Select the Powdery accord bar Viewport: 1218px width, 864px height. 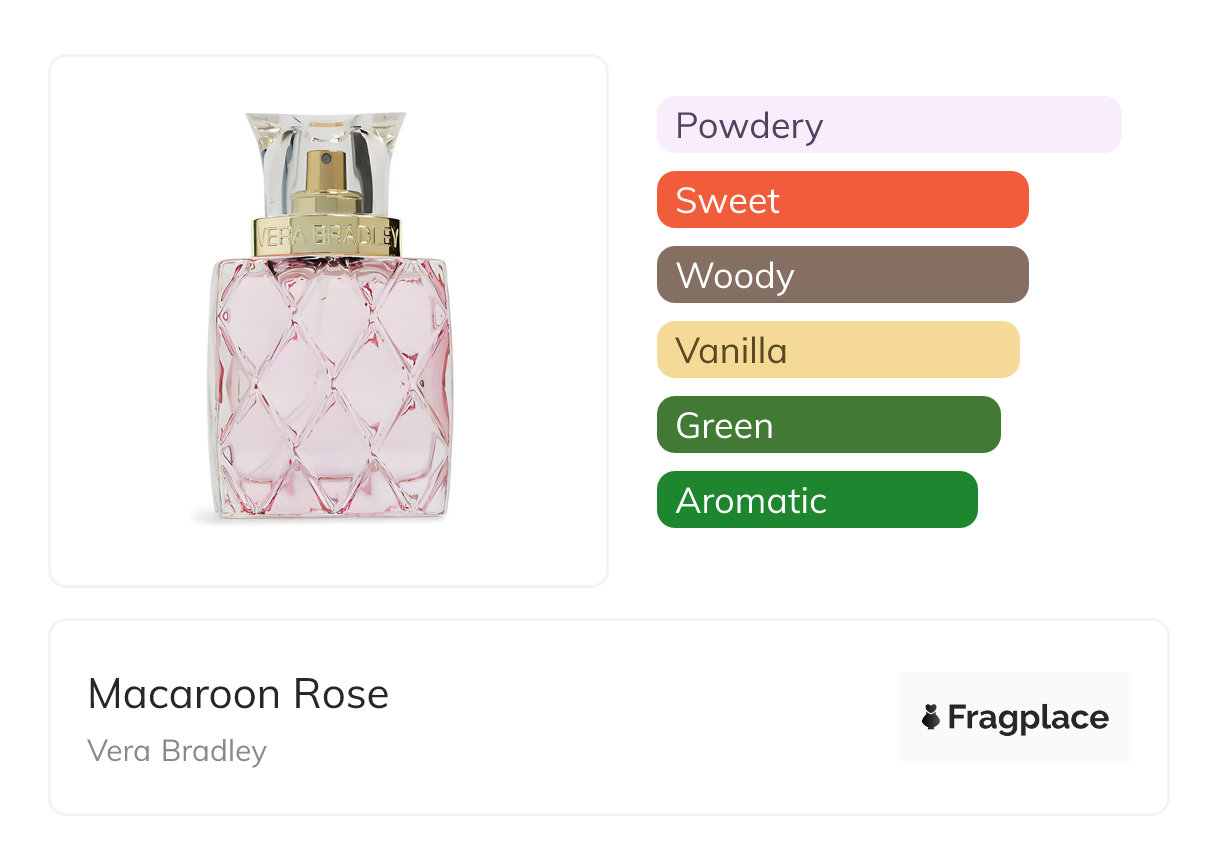888,125
